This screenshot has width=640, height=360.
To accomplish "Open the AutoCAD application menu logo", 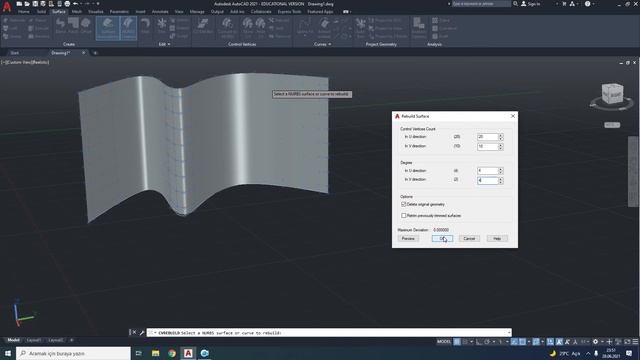I will click(7, 7).
